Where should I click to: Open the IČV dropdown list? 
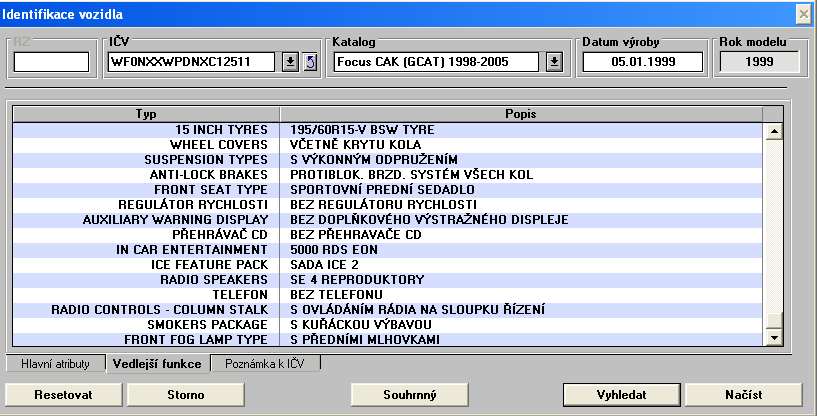[289, 62]
